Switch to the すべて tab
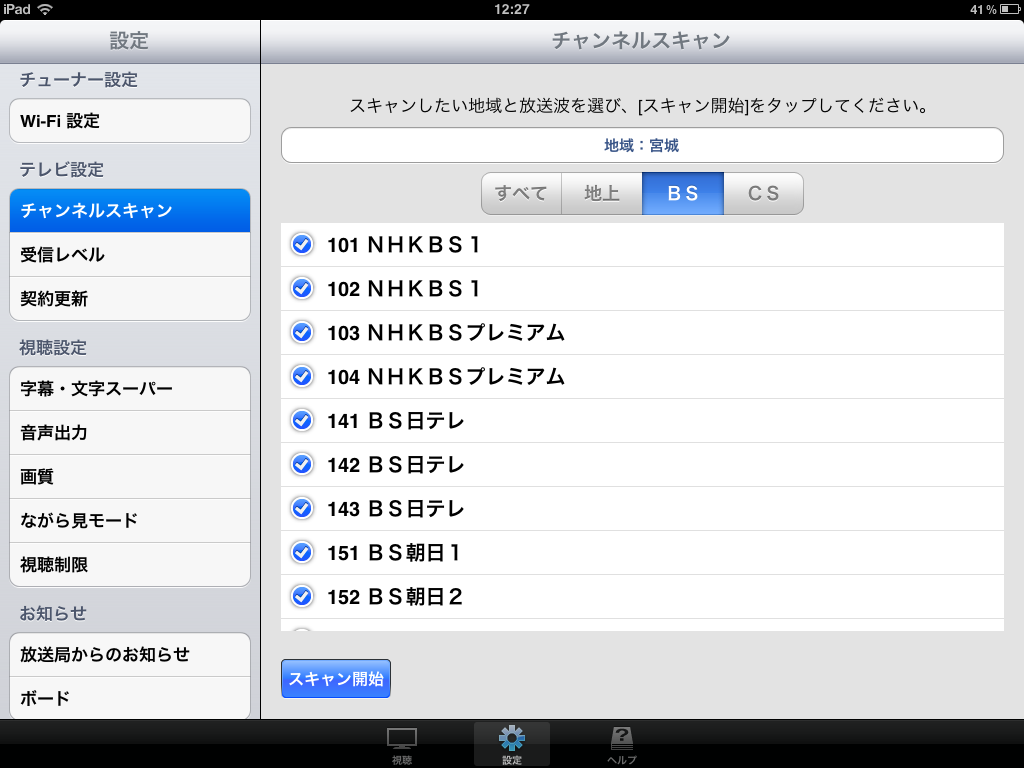Image resolution: width=1024 pixels, height=768 pixels. pos(521,193)
